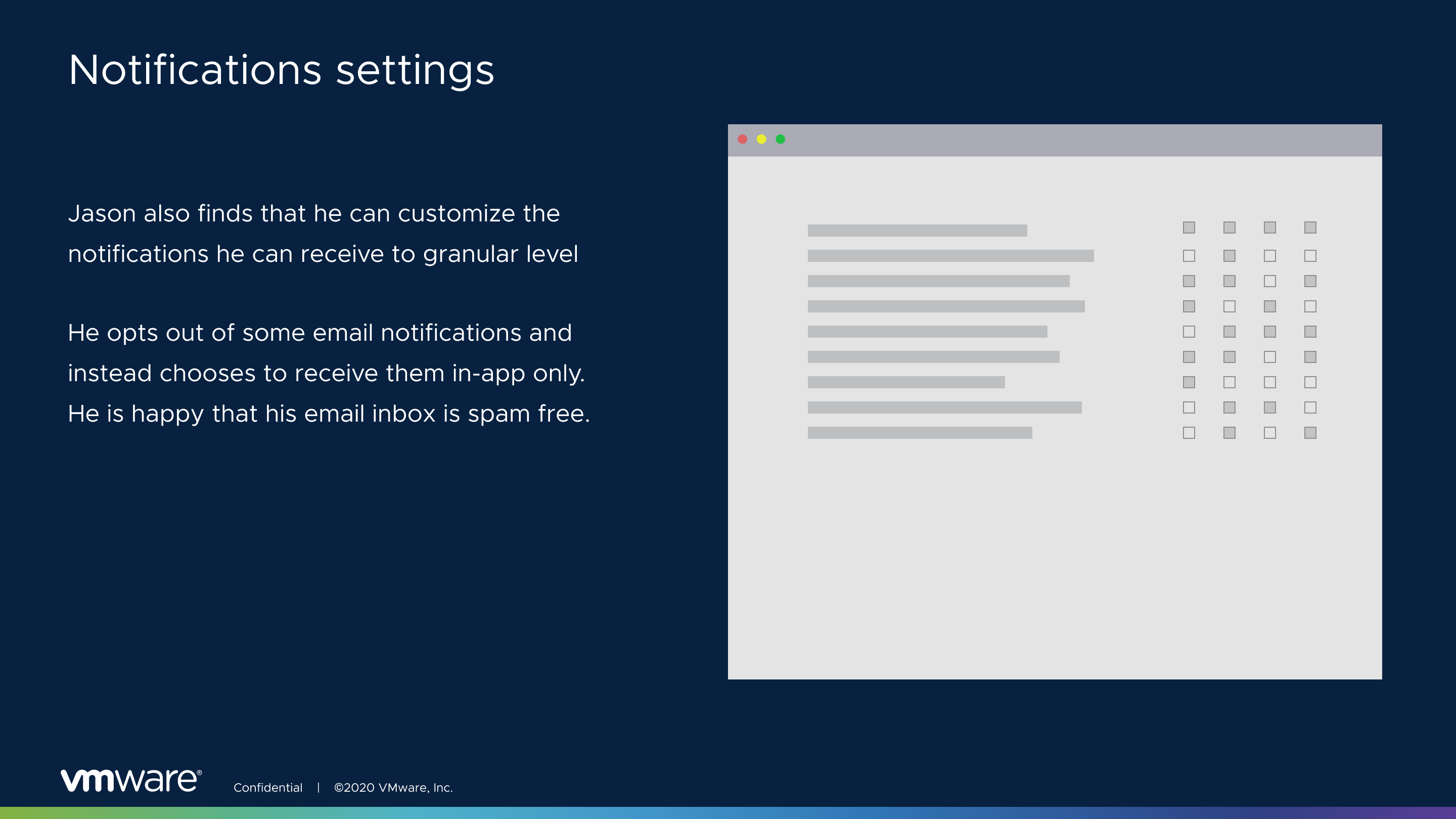The image size is (1456, 819).
Task: Click the red close dot in mock window
Action: pos(743,139)
